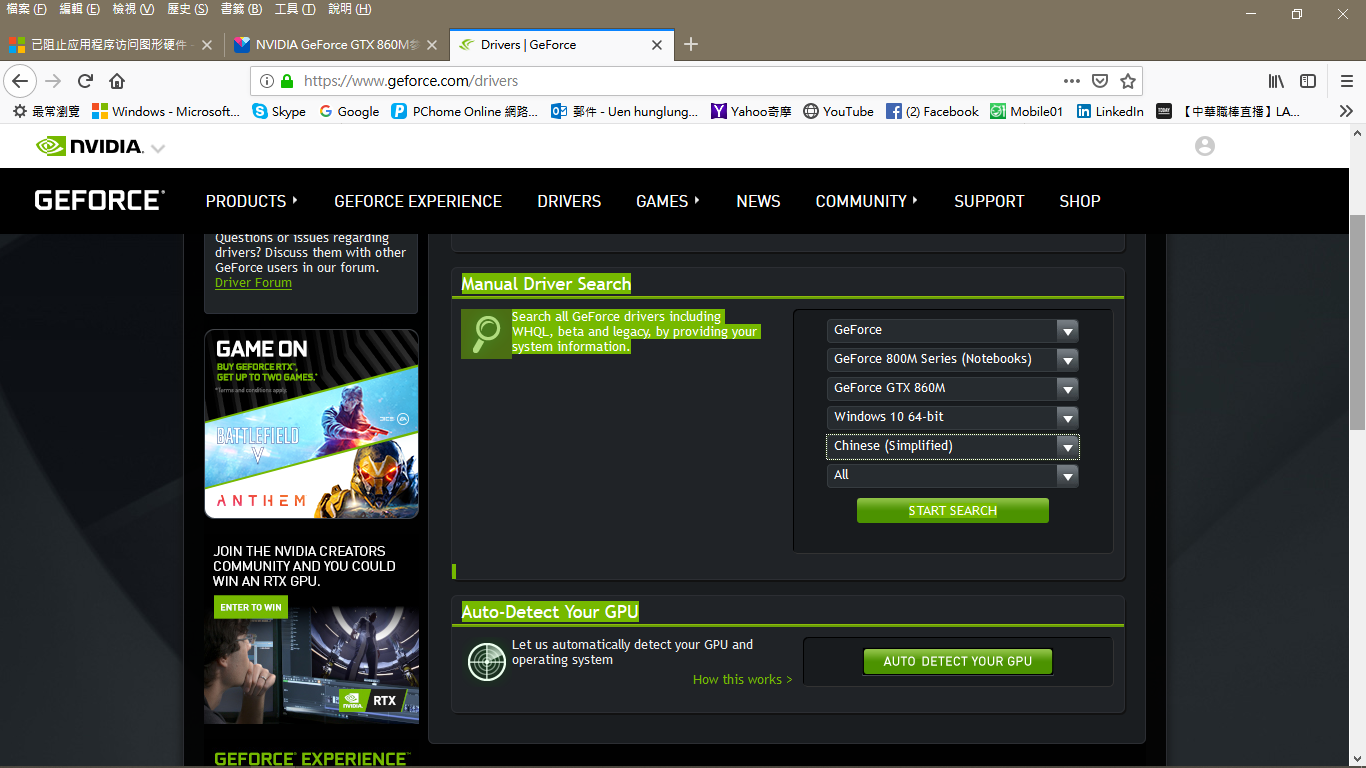The height and width of the screenshot is (768, 1366).
Task: Expand the PRODUCTS nav menu
Action: 252,201
